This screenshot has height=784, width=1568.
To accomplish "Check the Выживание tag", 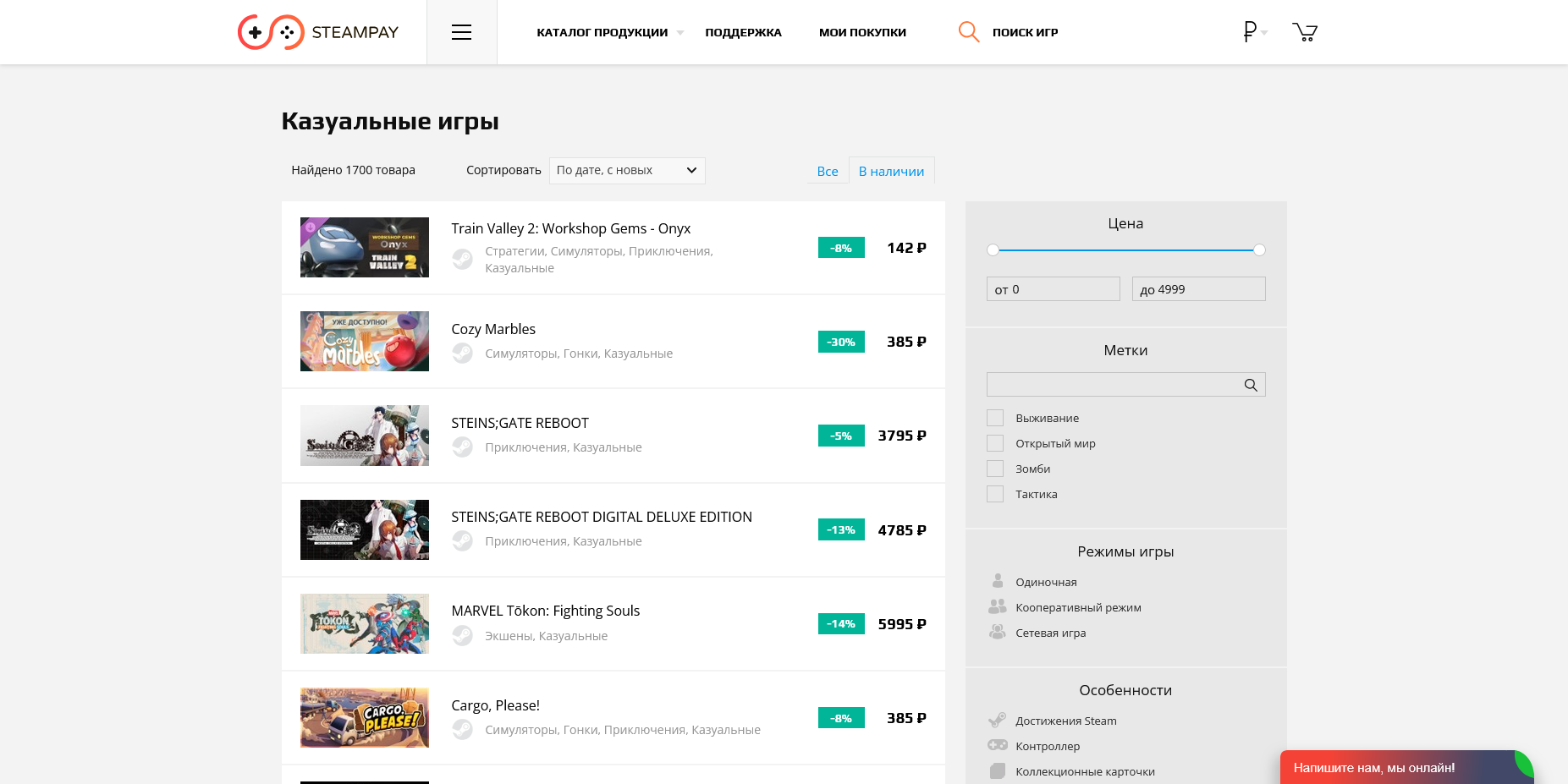I will [x=995, y=418].
